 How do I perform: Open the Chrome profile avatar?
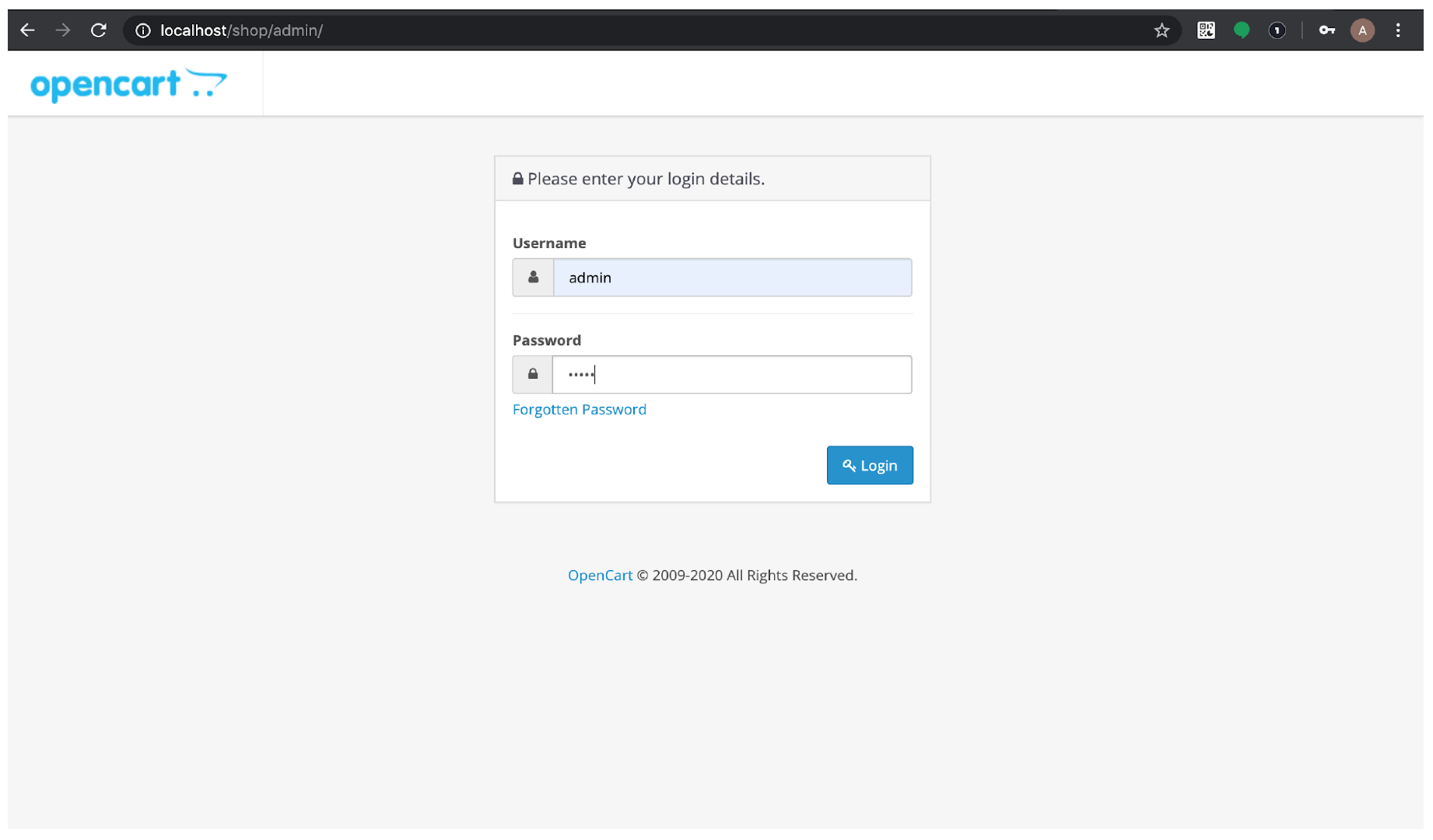[1362, 30]
